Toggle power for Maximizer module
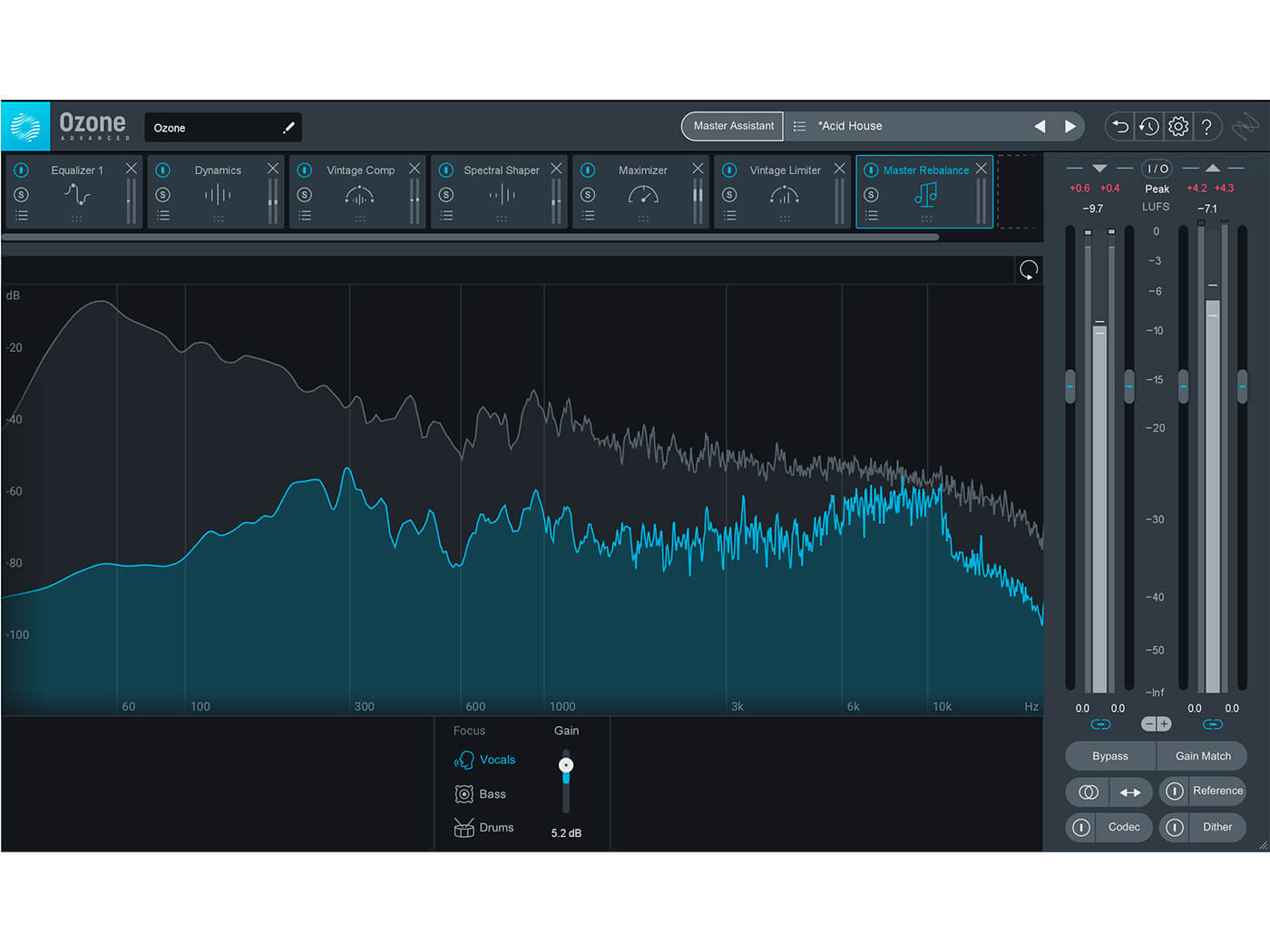 pyautogui.click(x=588, y=170)
